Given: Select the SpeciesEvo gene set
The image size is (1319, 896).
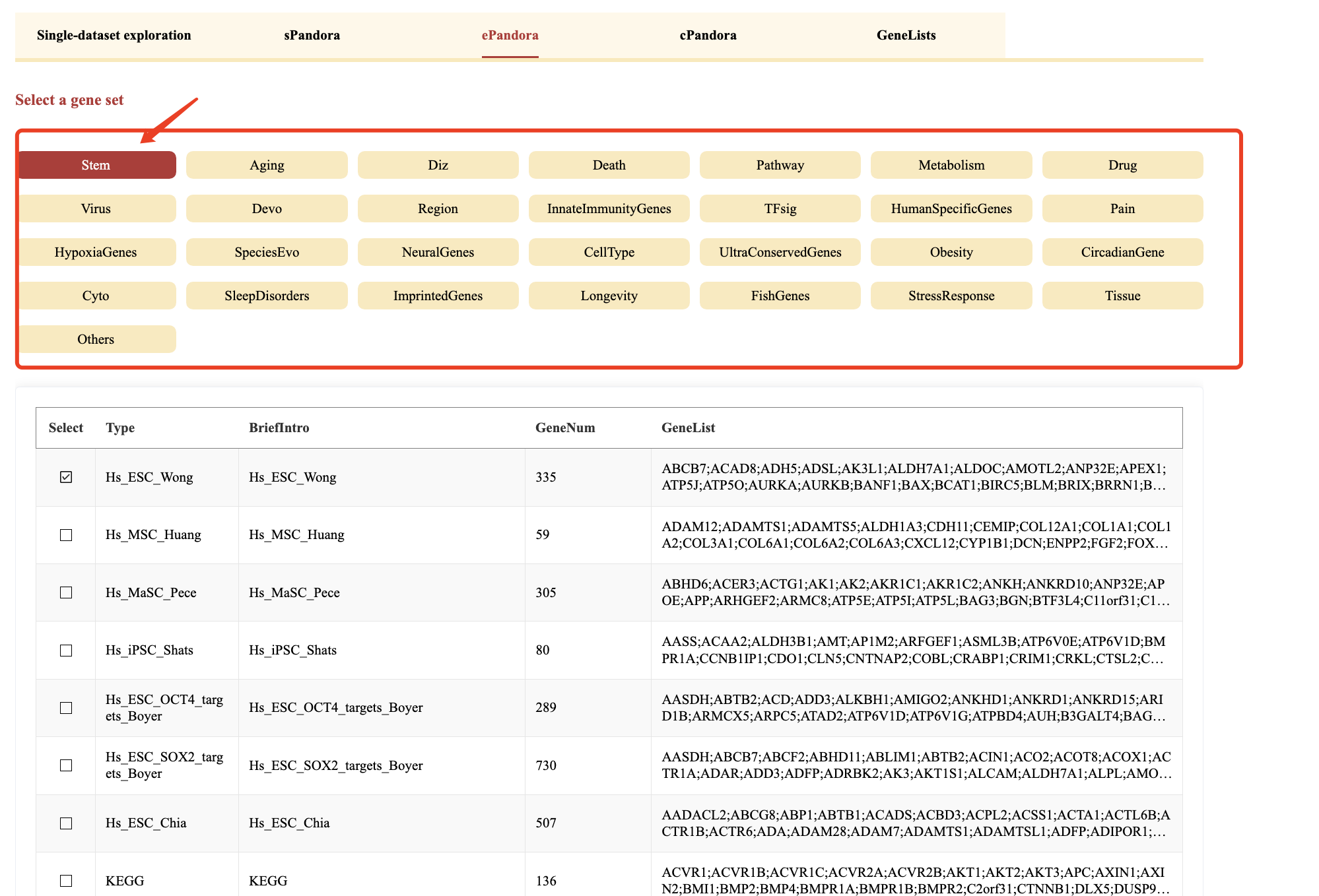Looking at the screenshot, I should click(x=267, y=252).
